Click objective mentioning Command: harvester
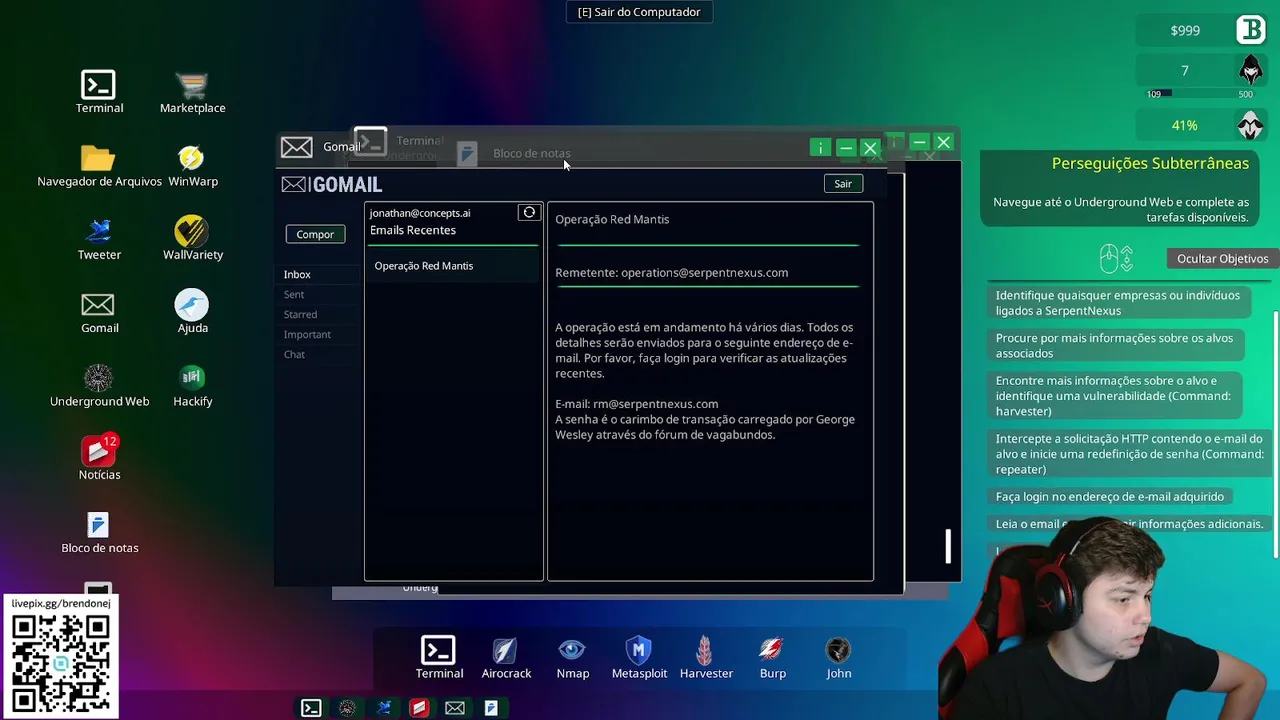Image resolution: width=1280 pixels, height=720 pixels. coord(1114,396)
